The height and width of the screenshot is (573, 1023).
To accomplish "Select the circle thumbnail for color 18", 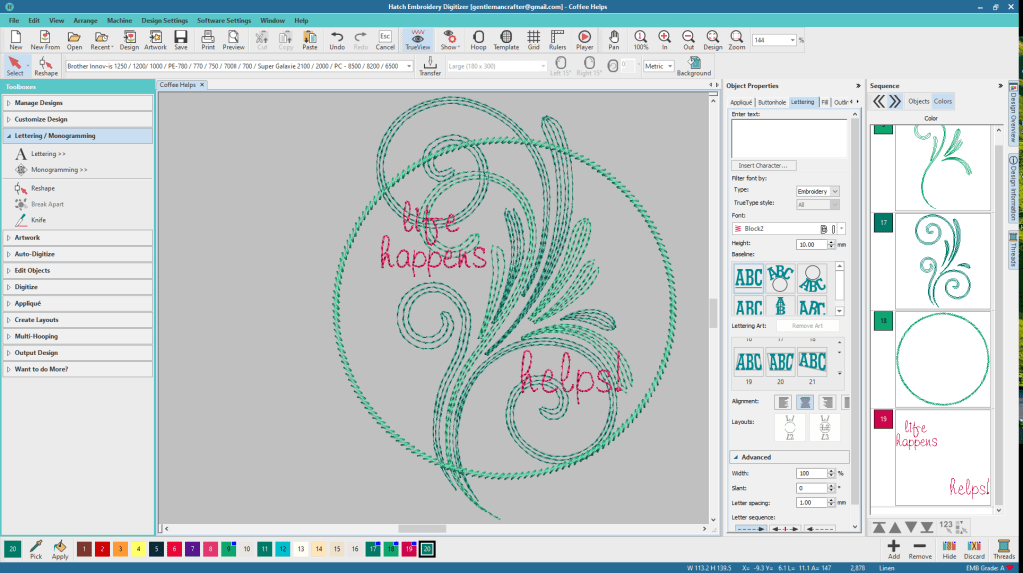I will 942,359.
